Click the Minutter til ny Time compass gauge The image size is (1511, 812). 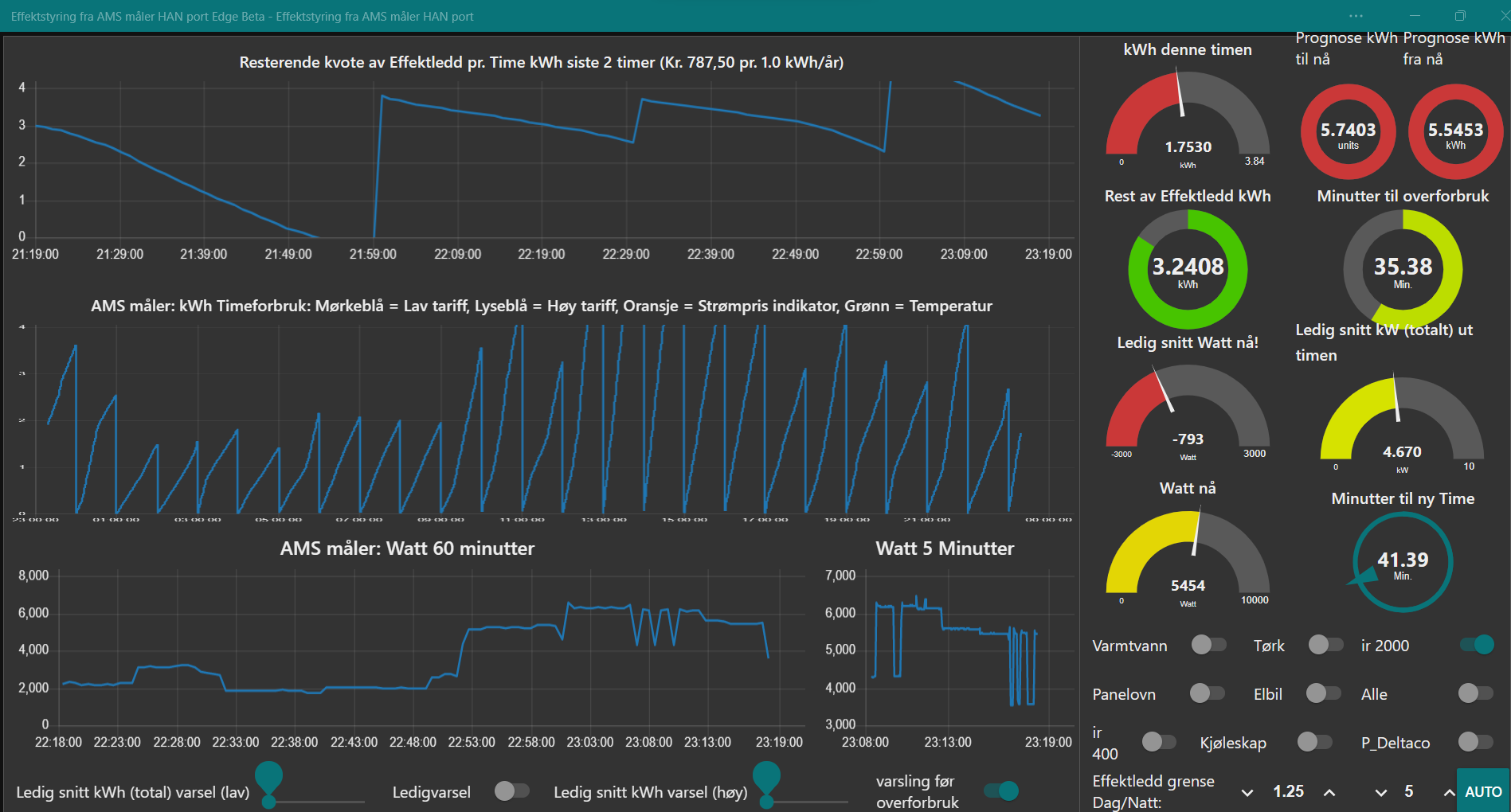(x=1402, y=562)
